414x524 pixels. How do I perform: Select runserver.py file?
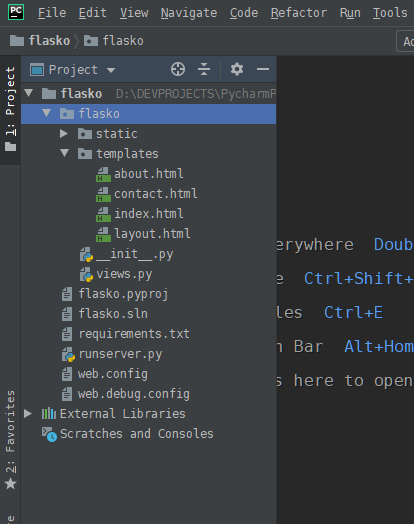coord(149,354)
